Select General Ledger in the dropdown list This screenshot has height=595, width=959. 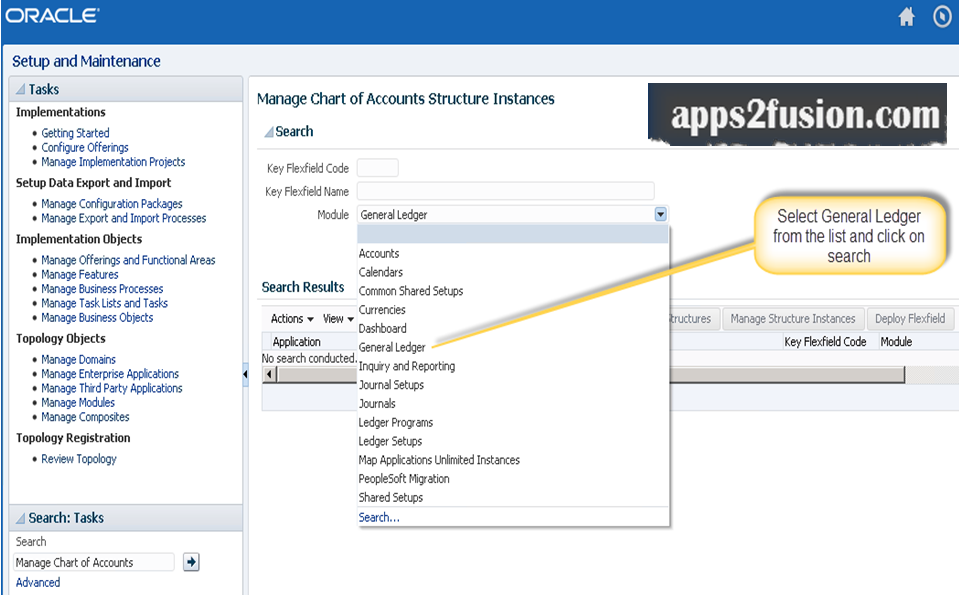391,347
